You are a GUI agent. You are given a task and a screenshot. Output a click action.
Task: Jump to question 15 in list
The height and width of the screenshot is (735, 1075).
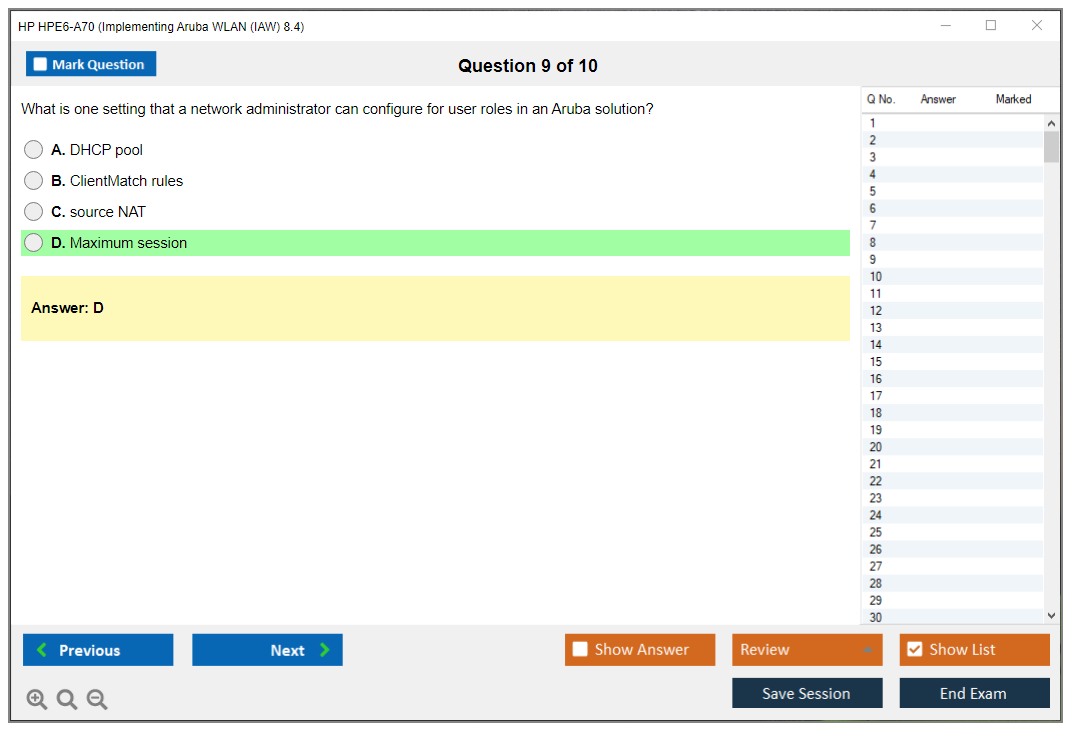click(876, 362)
